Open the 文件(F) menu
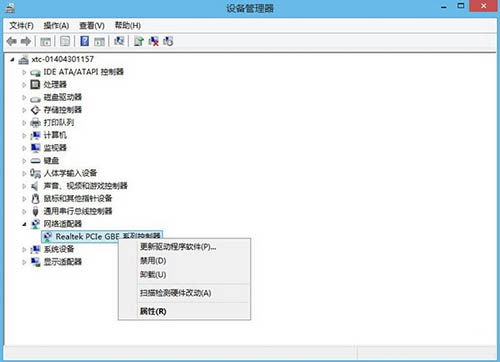Screen dimensions: 500x362 tap(21, 26)
